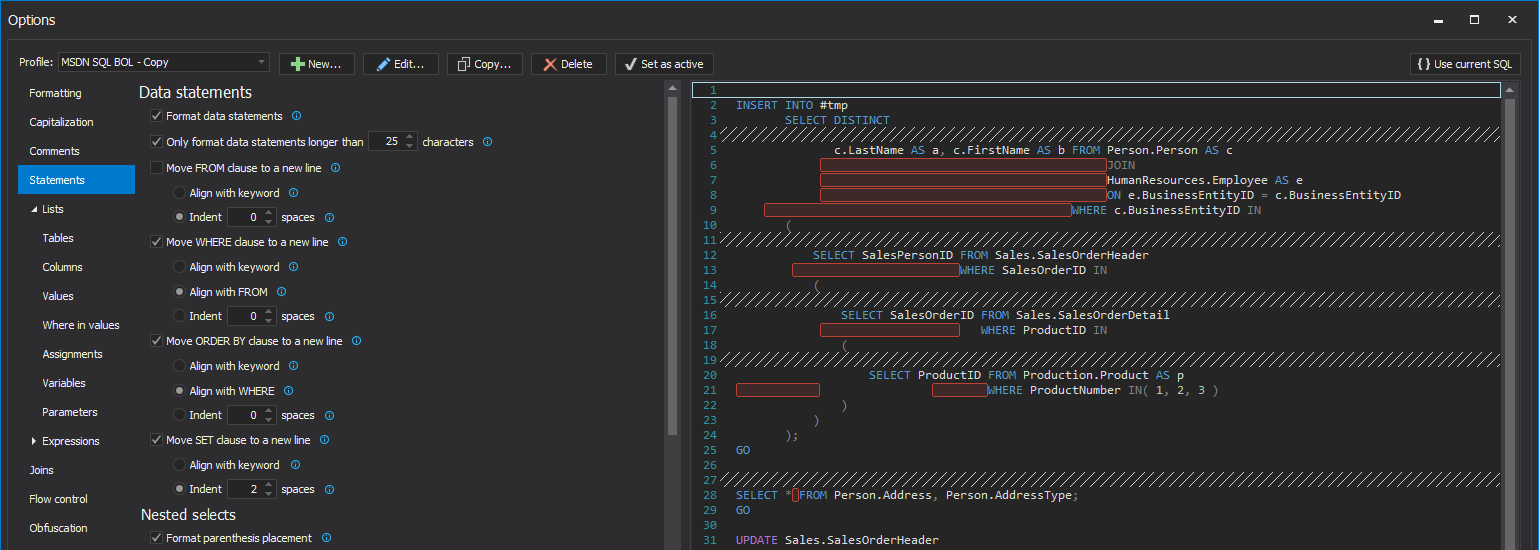This screenshot has height=550, width=1539.
Task: Click info icon for Move WHERE clause
Action: point(342,242)
